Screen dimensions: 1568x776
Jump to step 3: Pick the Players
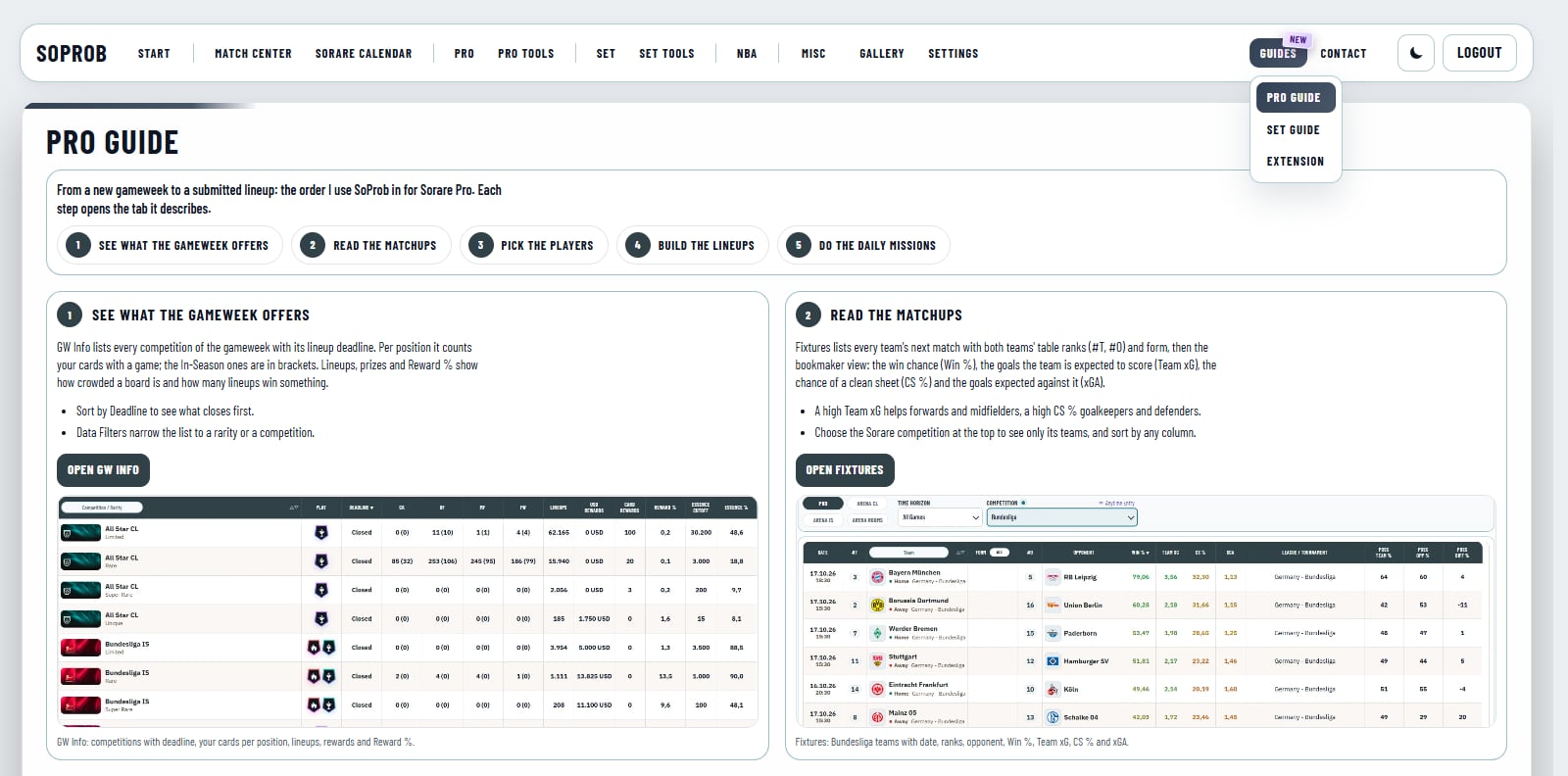(x=534, y=245)
